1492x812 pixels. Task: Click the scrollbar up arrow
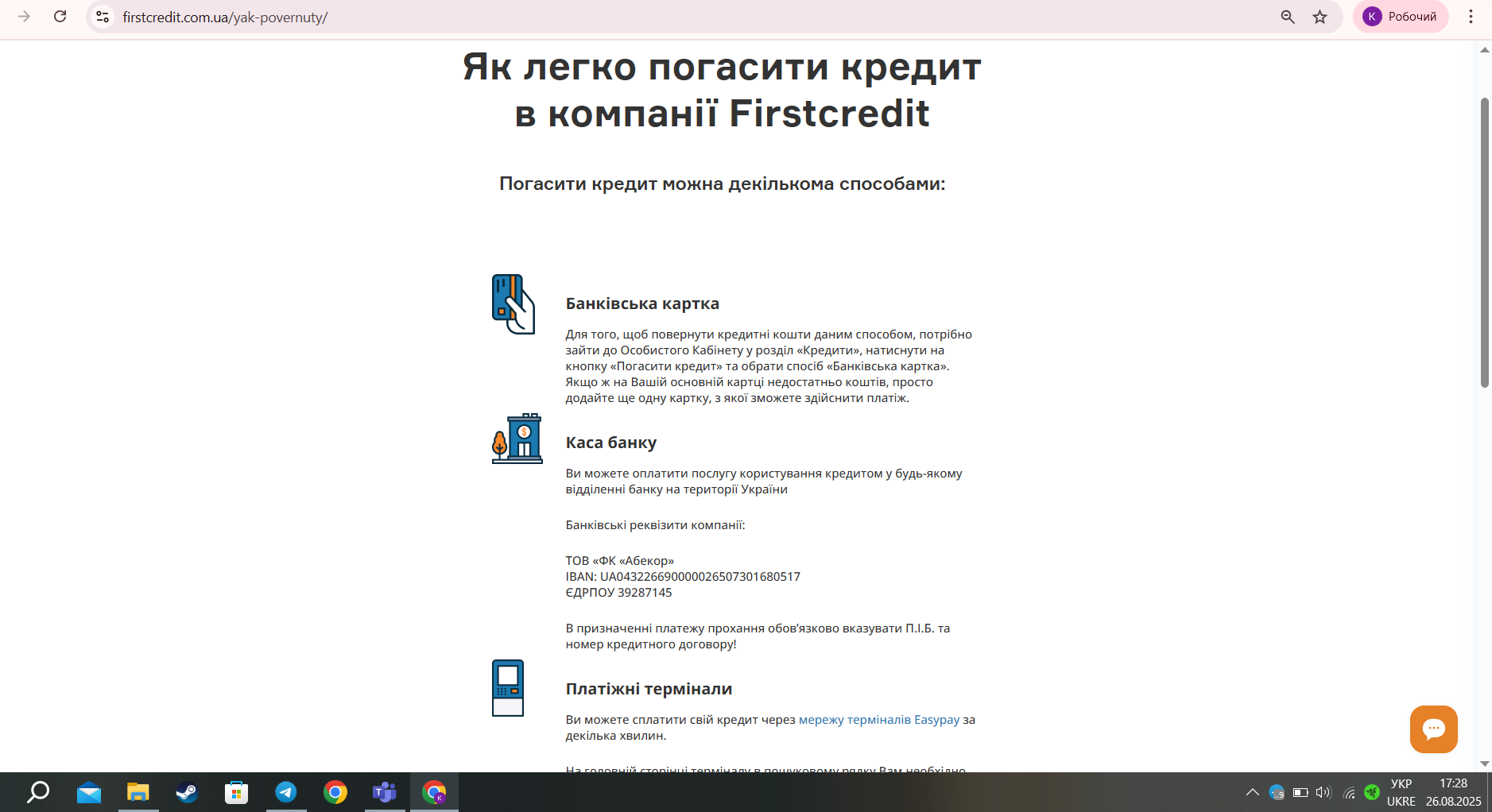[x=1484, y=50]
